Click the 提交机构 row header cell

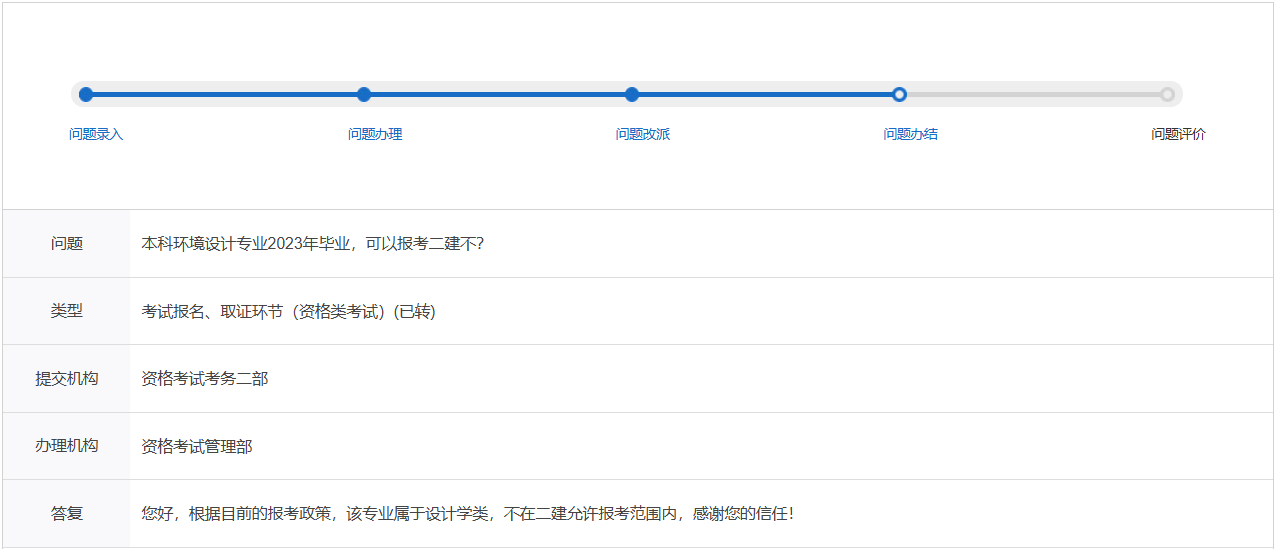pos(67,379)
